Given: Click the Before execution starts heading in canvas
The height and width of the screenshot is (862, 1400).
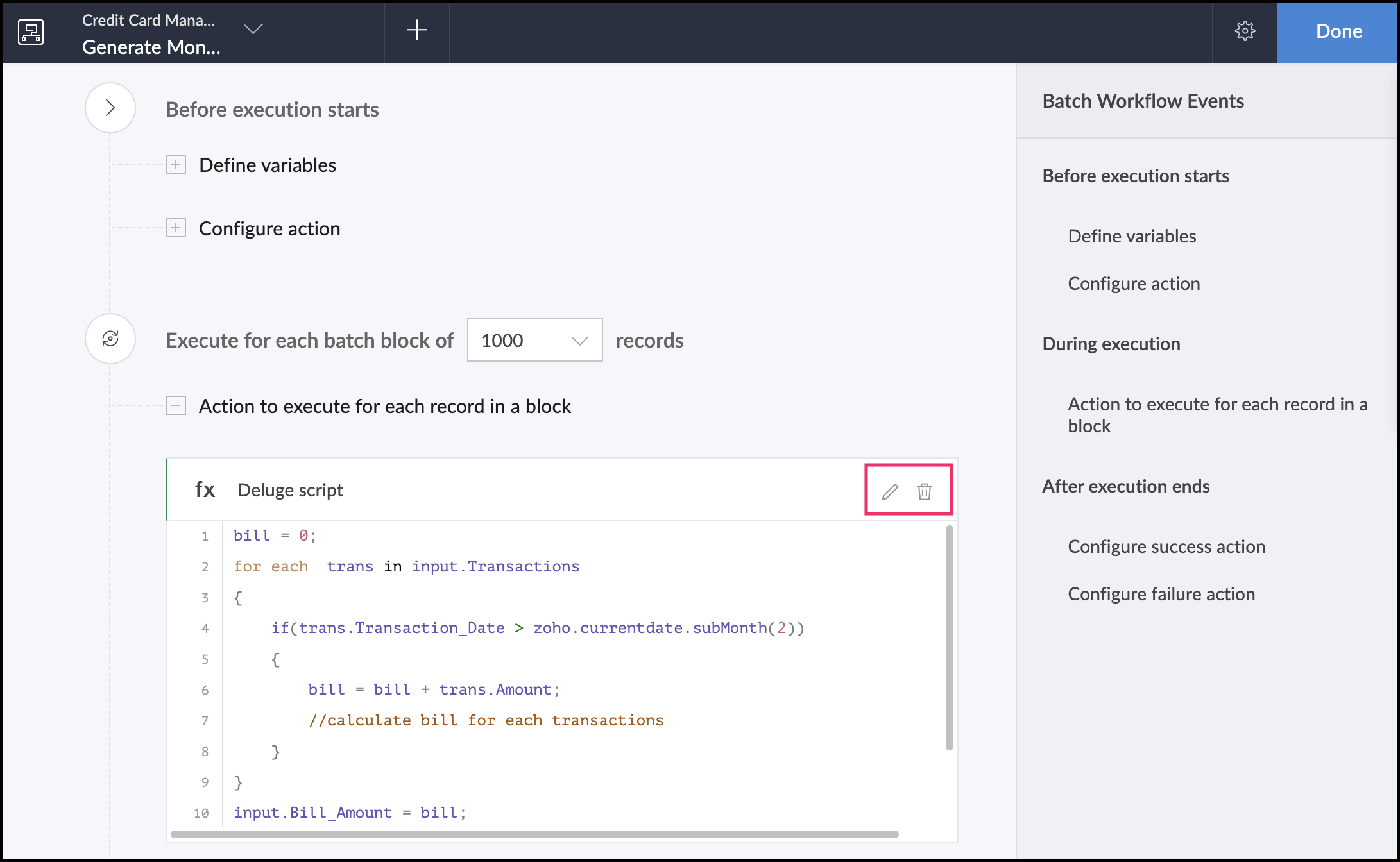Looking at the screenshot, I should [272, 109].
